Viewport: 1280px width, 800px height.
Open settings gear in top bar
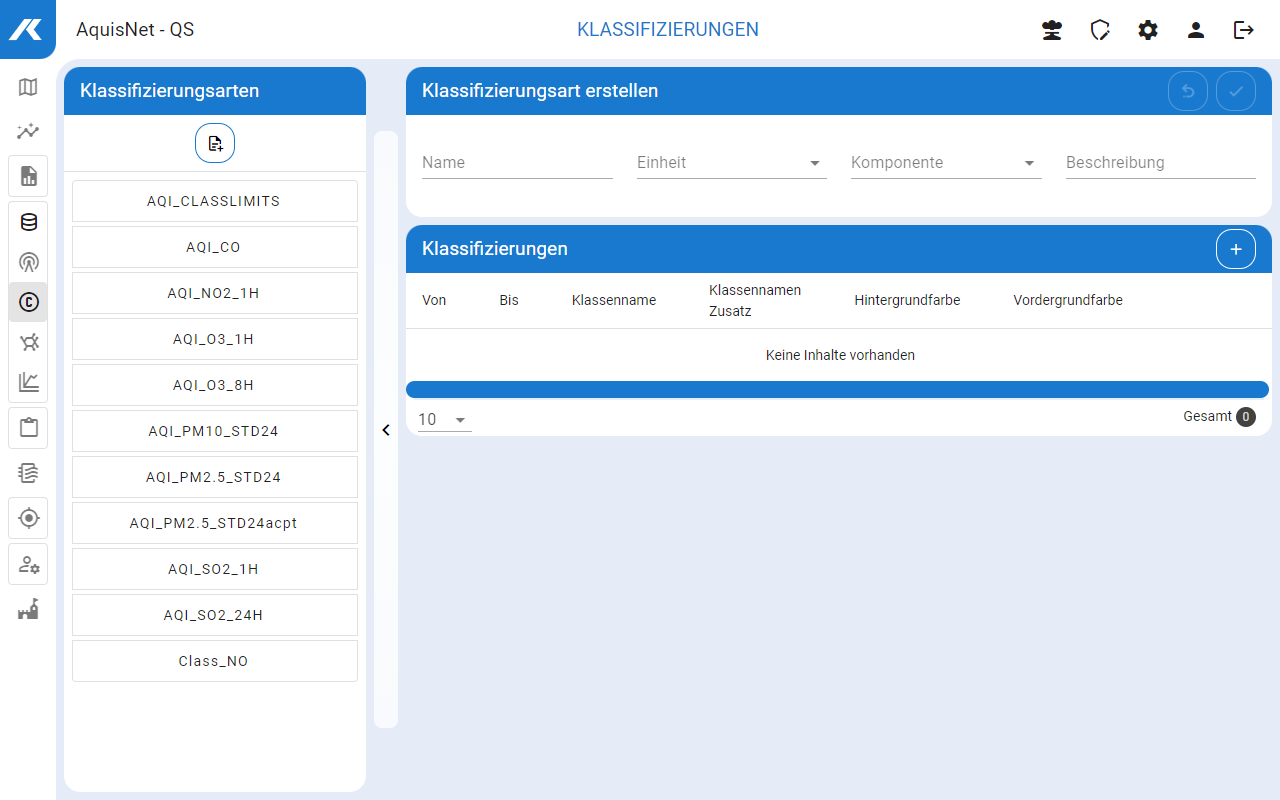pyautogui.click(x=1148, y=30)
